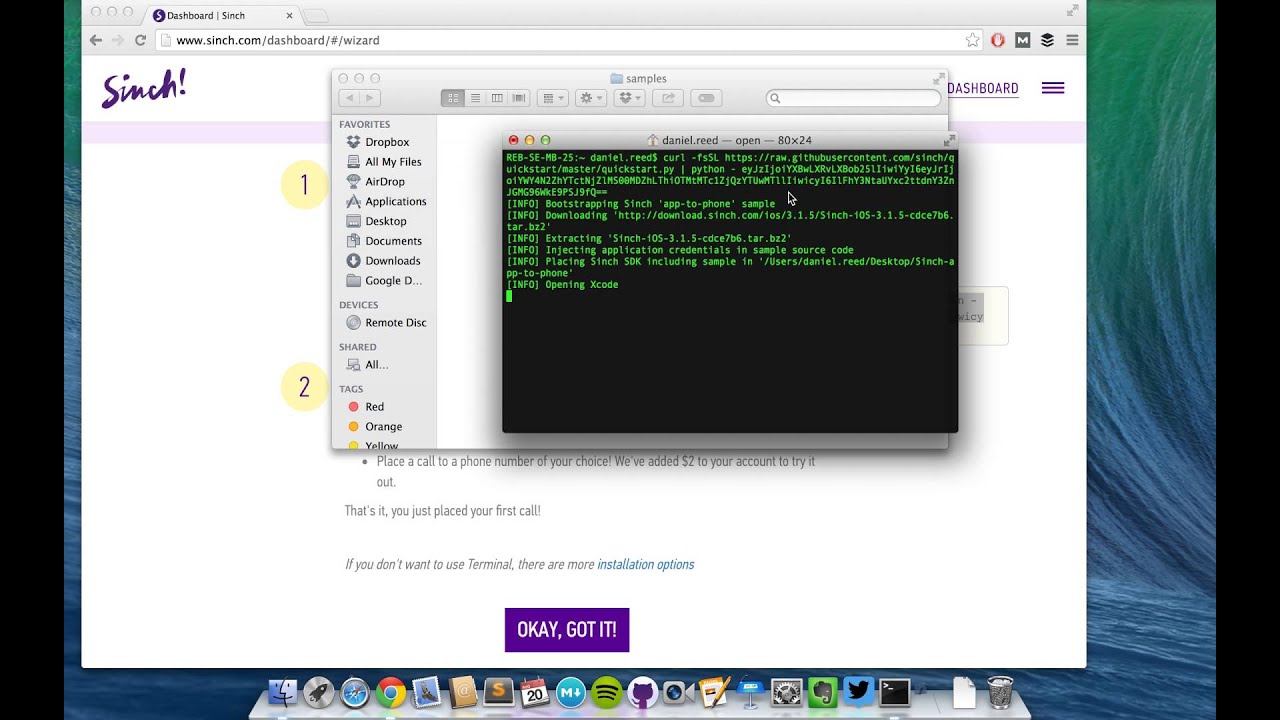The image size is (1280, 720).
Task: Select Dropbox in Finder sidebar
Action: [x=385, y=142]
